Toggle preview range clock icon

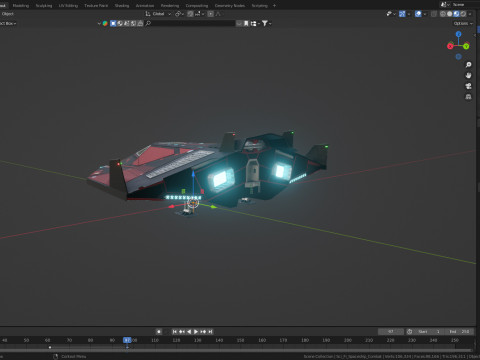409,332
